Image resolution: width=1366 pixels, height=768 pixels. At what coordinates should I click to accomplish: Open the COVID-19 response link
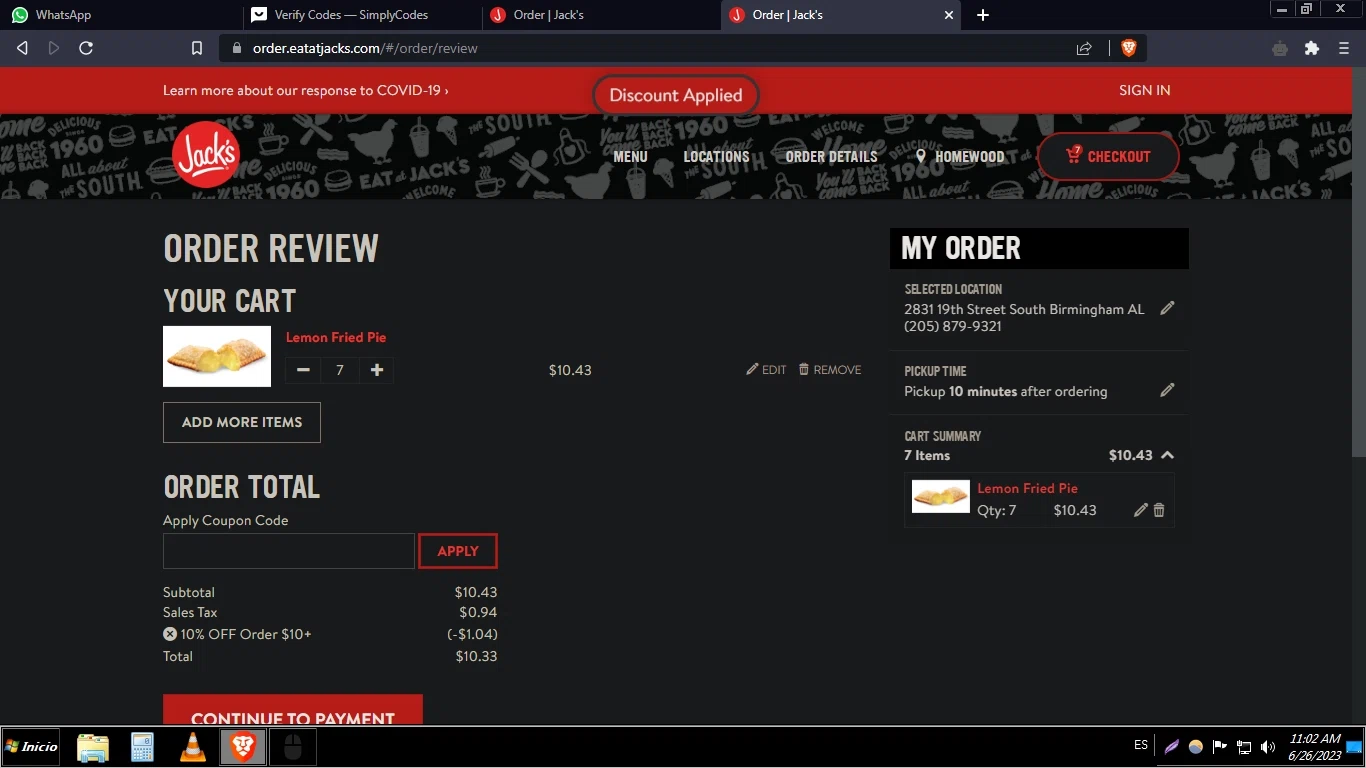(306, 90)
